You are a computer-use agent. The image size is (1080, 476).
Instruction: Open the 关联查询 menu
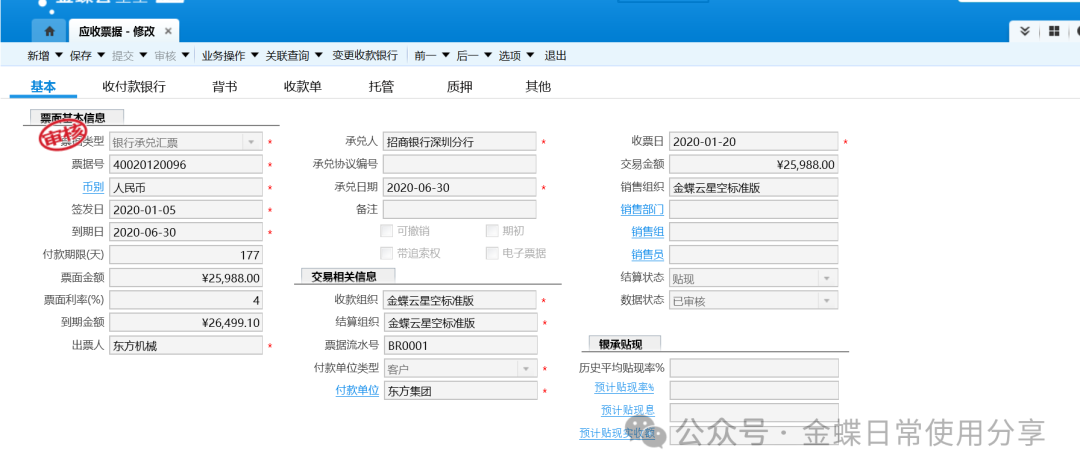[x=294, y=56]
